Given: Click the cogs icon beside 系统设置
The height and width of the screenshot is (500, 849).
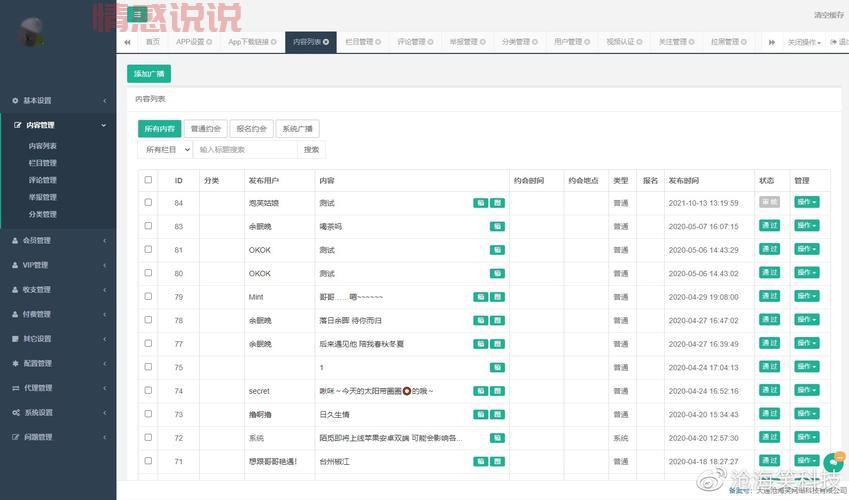Looking at the screenshot, I should click(16, 413).
